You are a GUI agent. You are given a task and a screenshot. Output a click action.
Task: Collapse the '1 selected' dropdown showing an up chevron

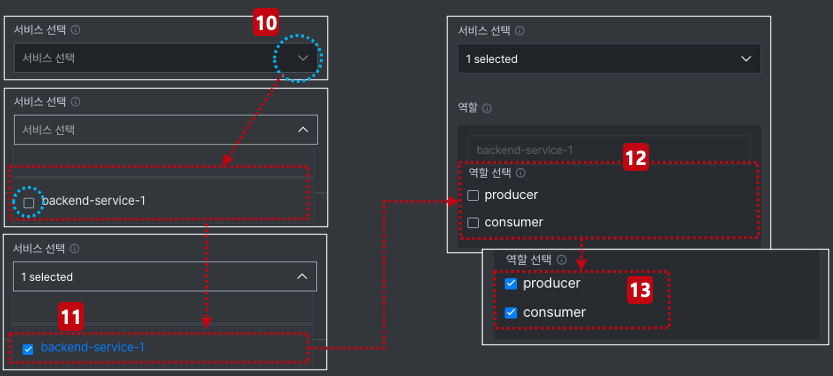[165, 277]
